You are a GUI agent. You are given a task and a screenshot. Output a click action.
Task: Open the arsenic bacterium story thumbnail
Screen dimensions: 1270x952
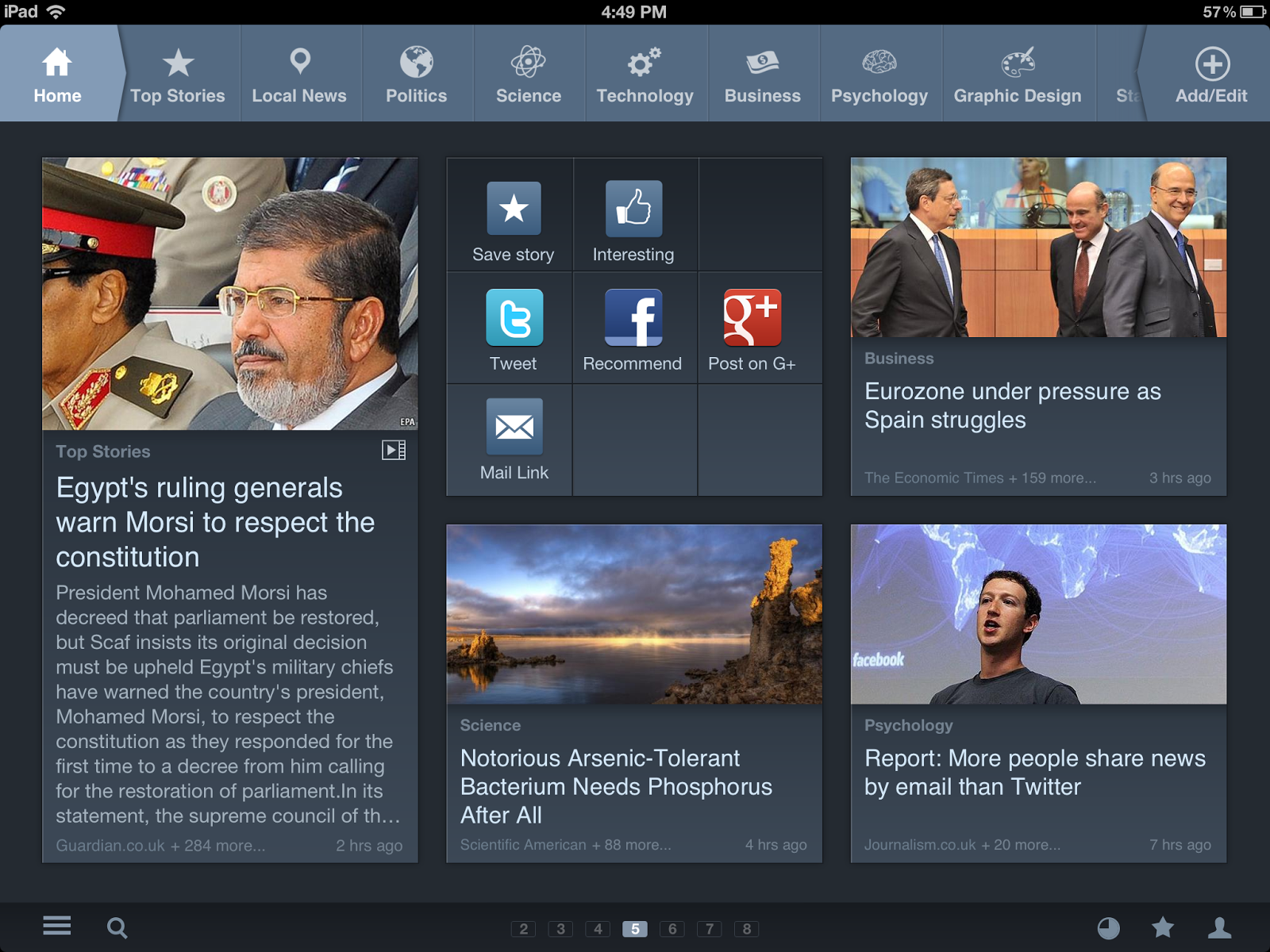634,615
